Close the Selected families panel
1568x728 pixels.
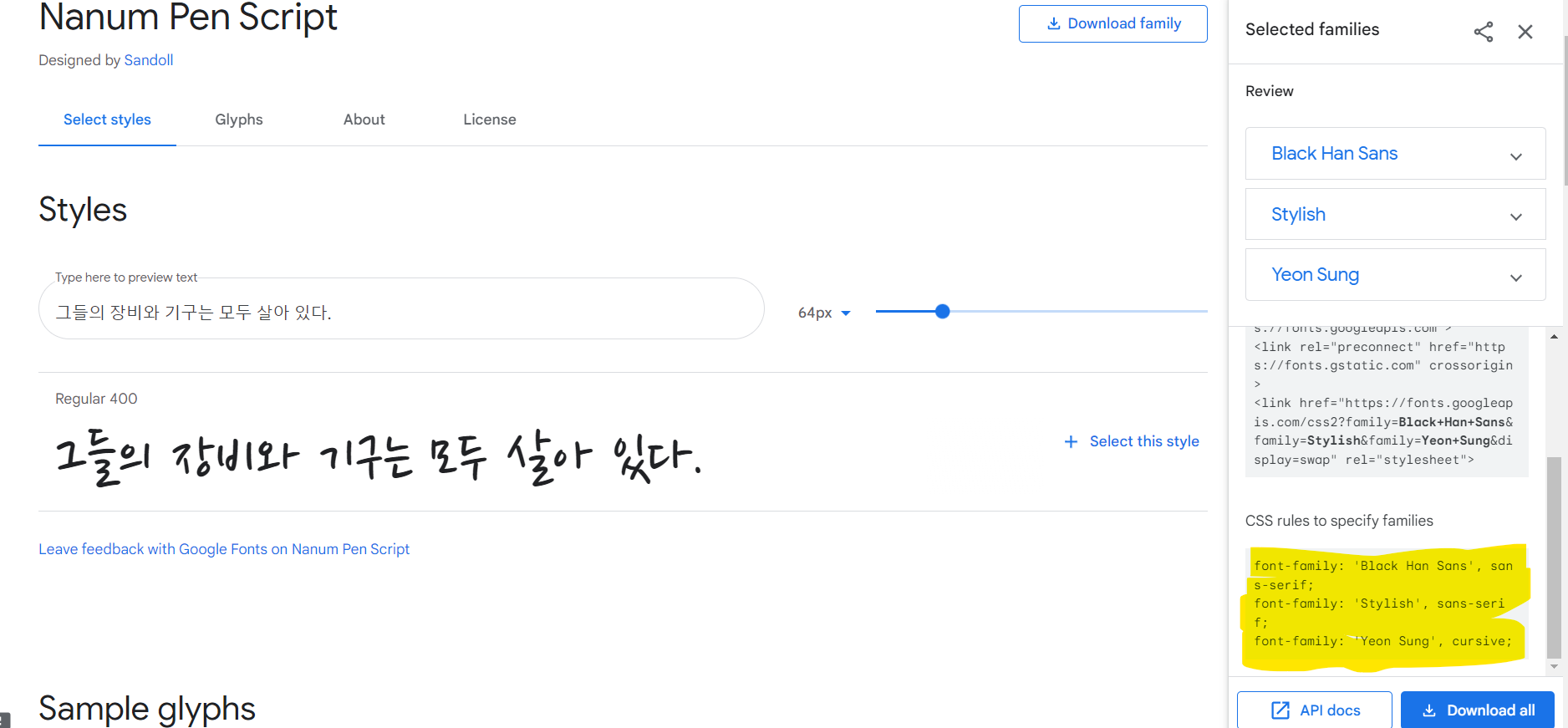(1525, 32)
